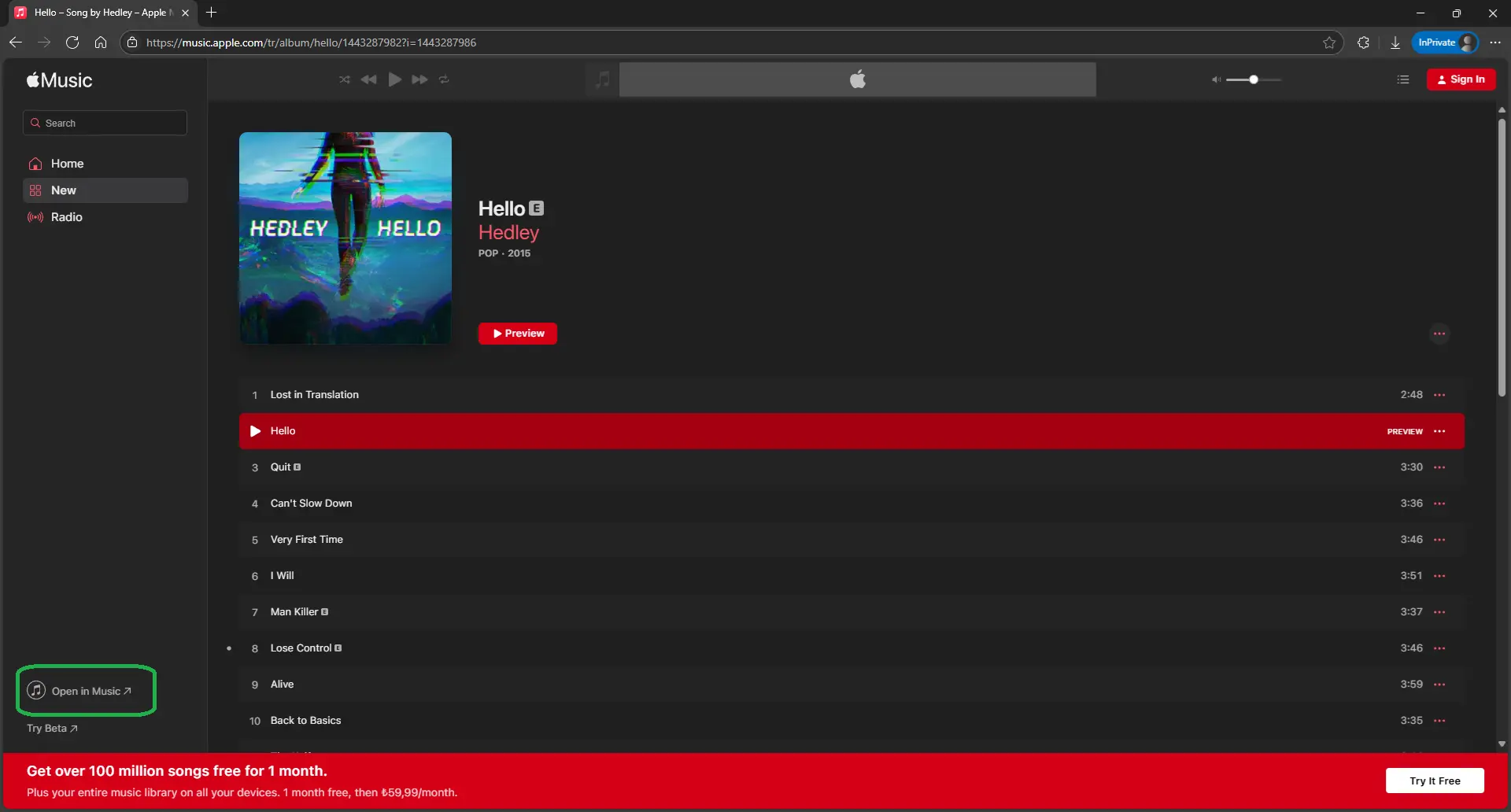Start the album Preview
1511x812 pixels.
point(518,334)
